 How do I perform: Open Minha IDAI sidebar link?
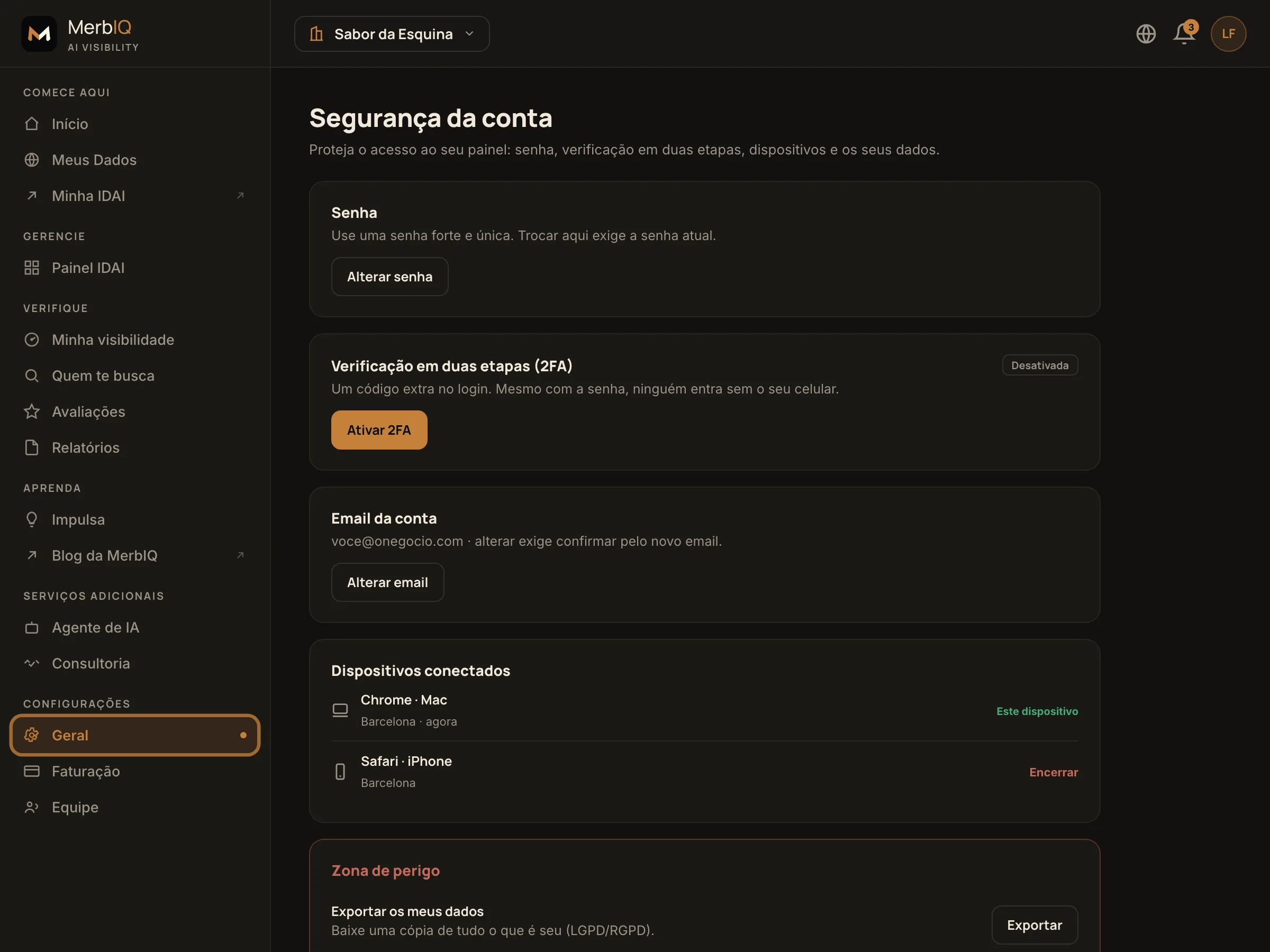(135, 196)
